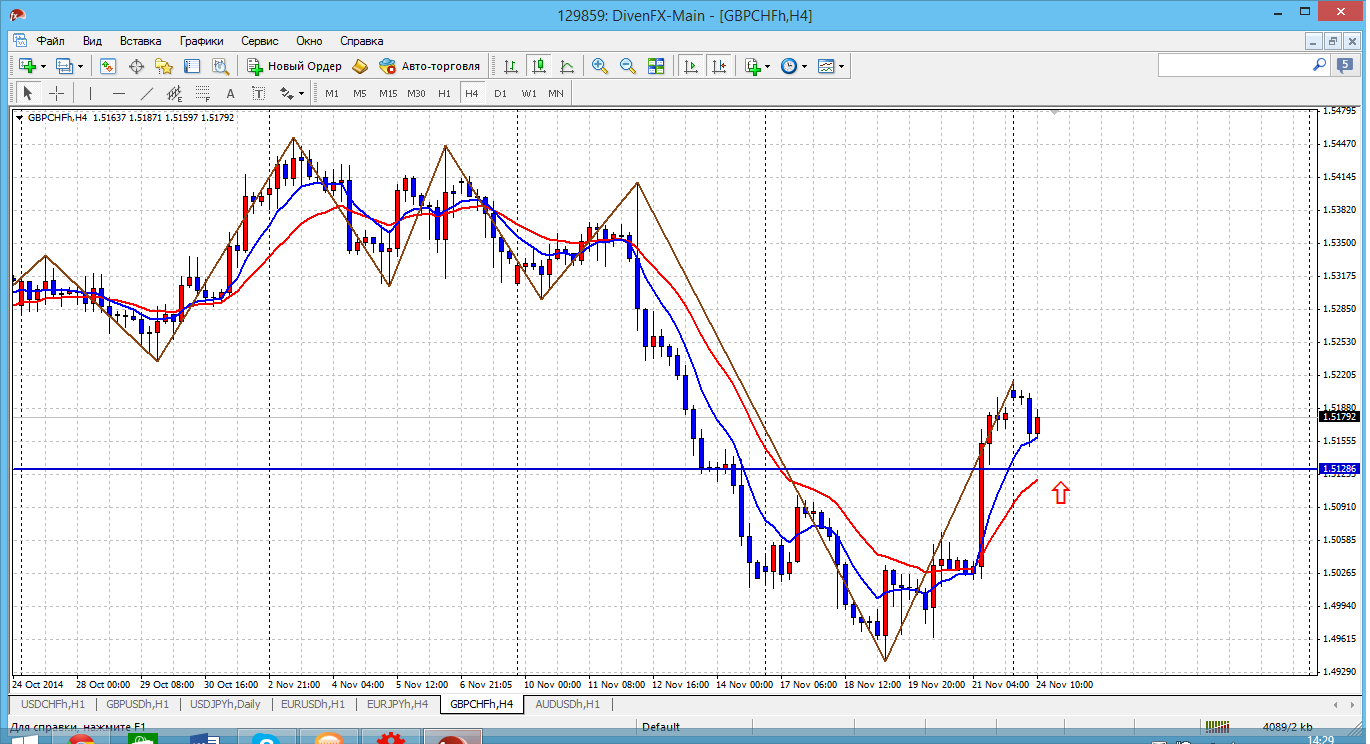Select the Crosshair tool

(57, 93)
